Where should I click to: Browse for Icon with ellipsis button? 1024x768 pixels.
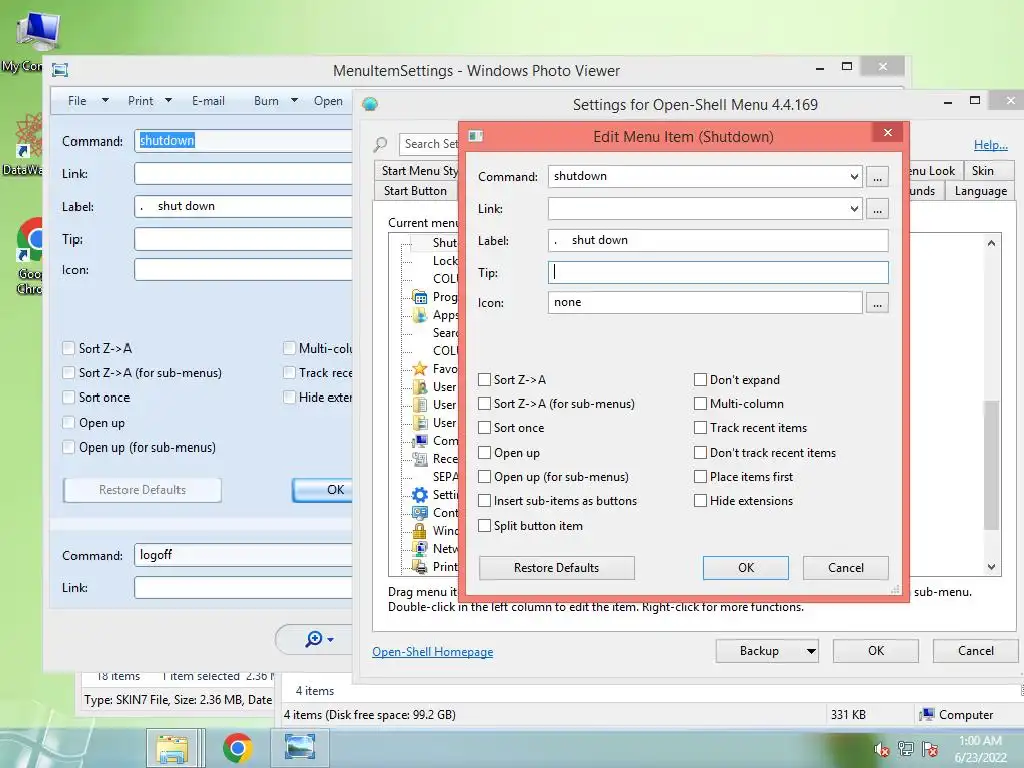tap(878, 303)
